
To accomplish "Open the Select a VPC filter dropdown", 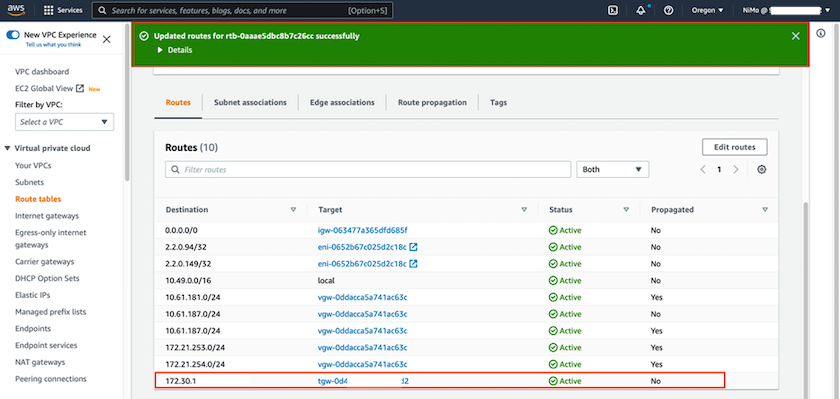I will [64, 122].
